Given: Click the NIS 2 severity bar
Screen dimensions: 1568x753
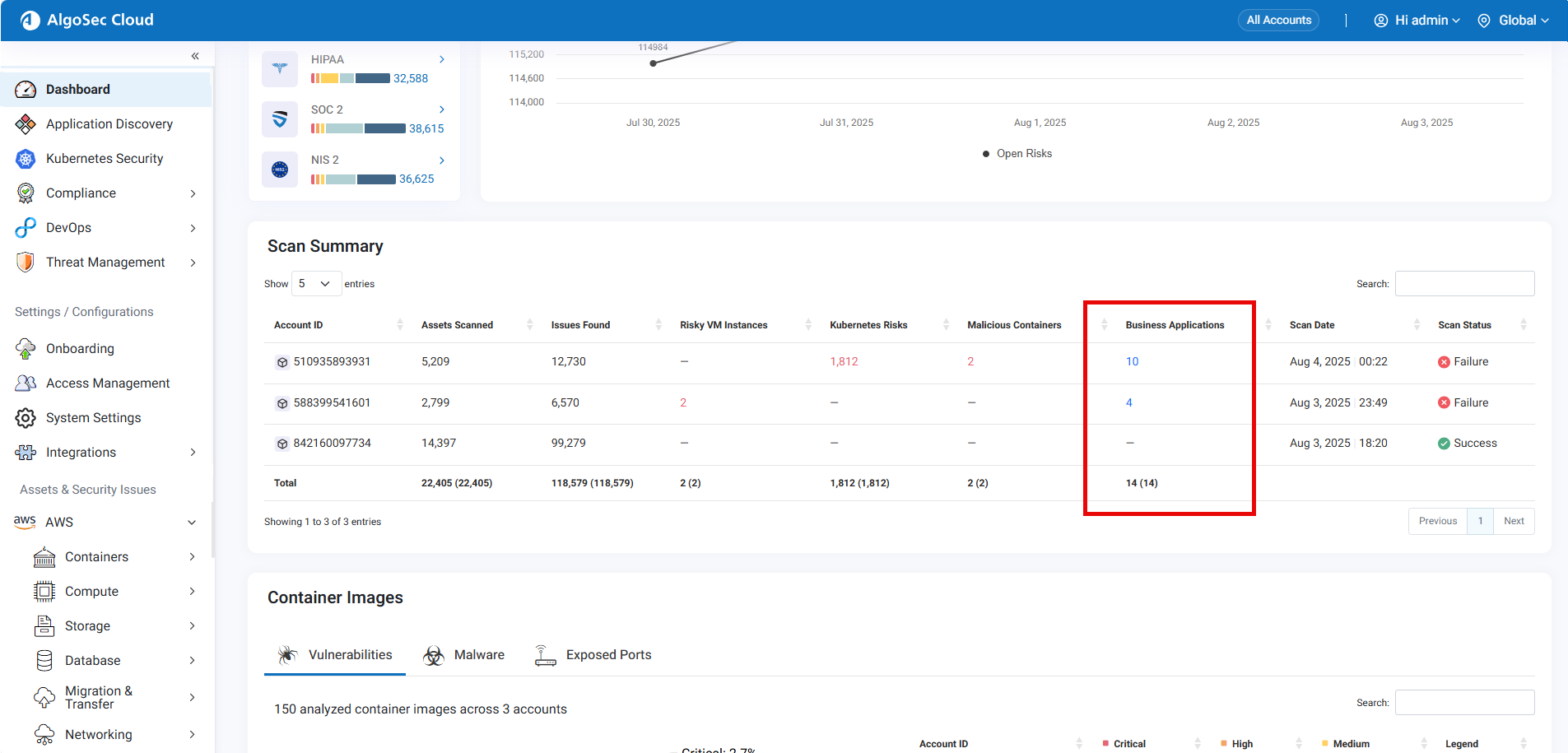Looking at the screenshot, I should point(353,179).
